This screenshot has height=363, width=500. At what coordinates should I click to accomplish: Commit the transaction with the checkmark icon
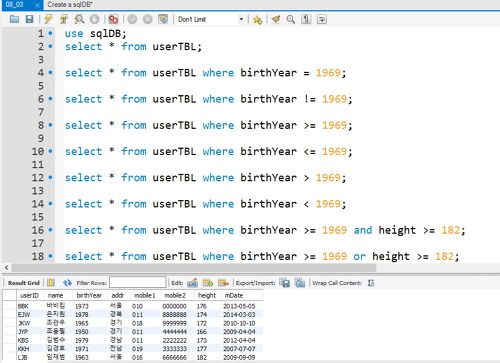(x=132, y=19)
